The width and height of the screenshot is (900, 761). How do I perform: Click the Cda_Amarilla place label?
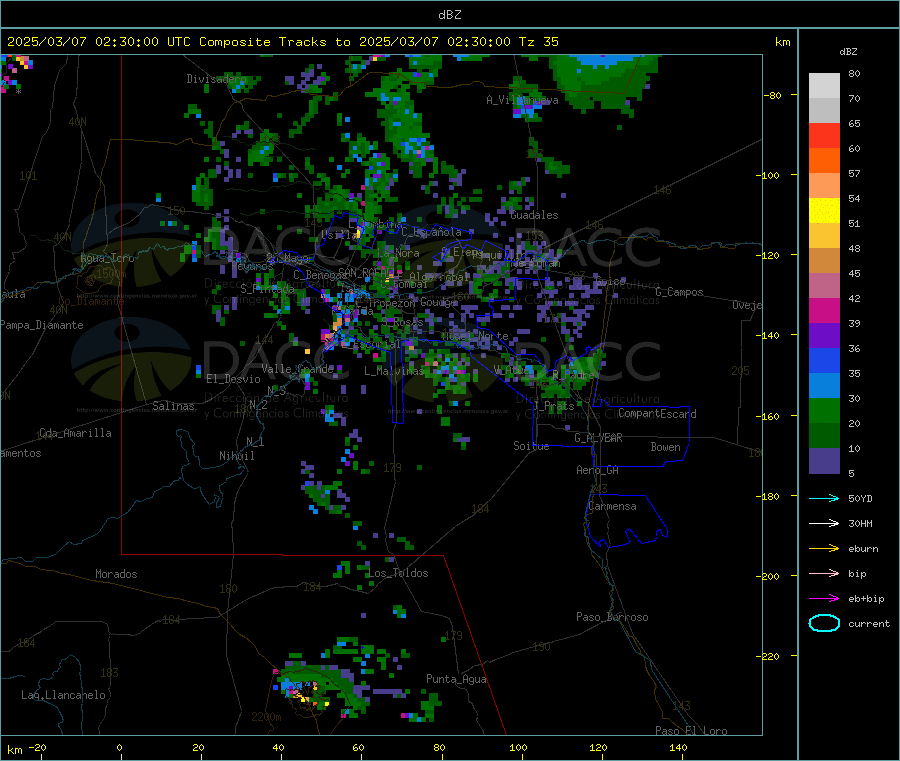75,433
